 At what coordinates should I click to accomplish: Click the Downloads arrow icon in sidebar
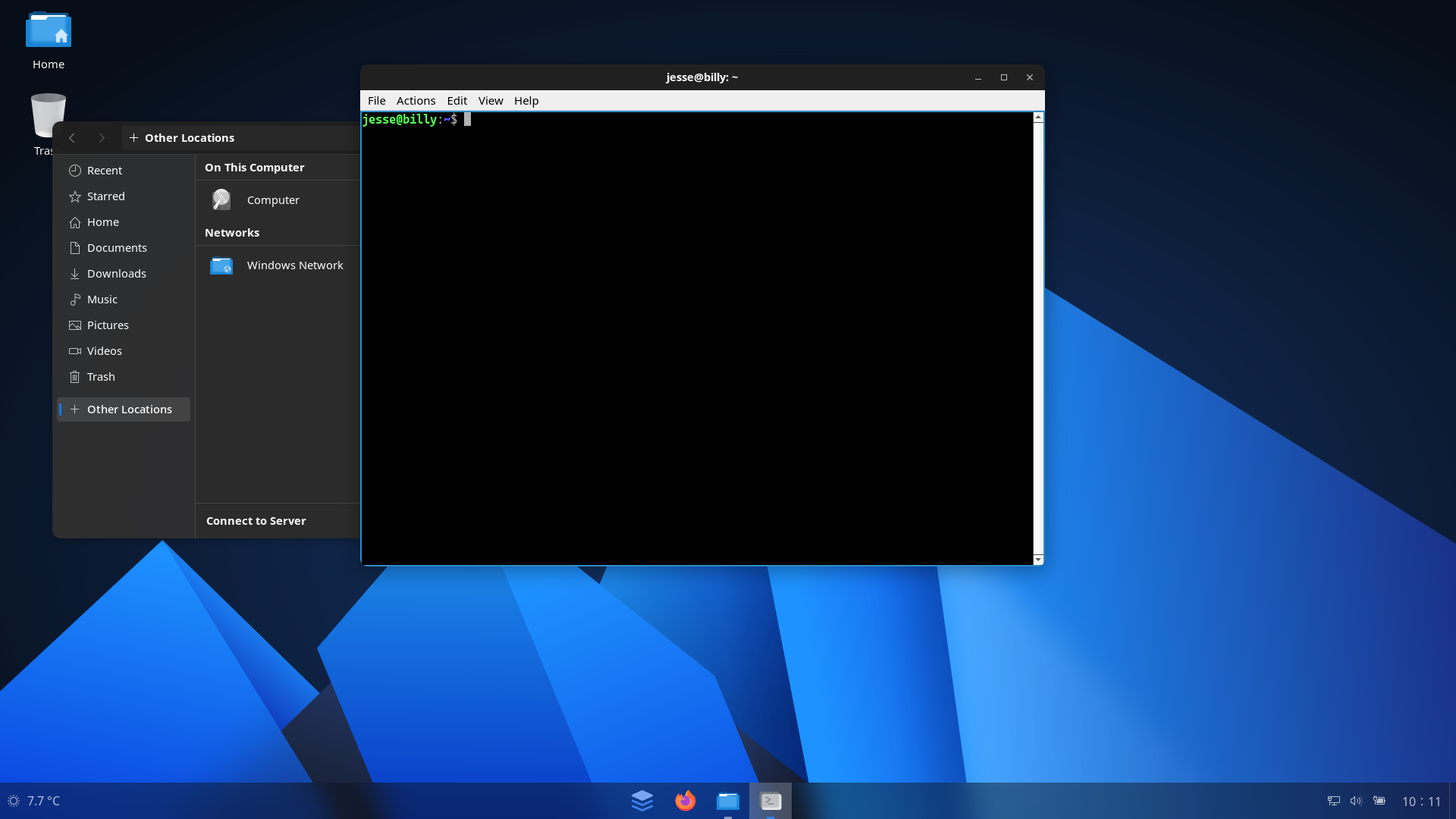74,274
